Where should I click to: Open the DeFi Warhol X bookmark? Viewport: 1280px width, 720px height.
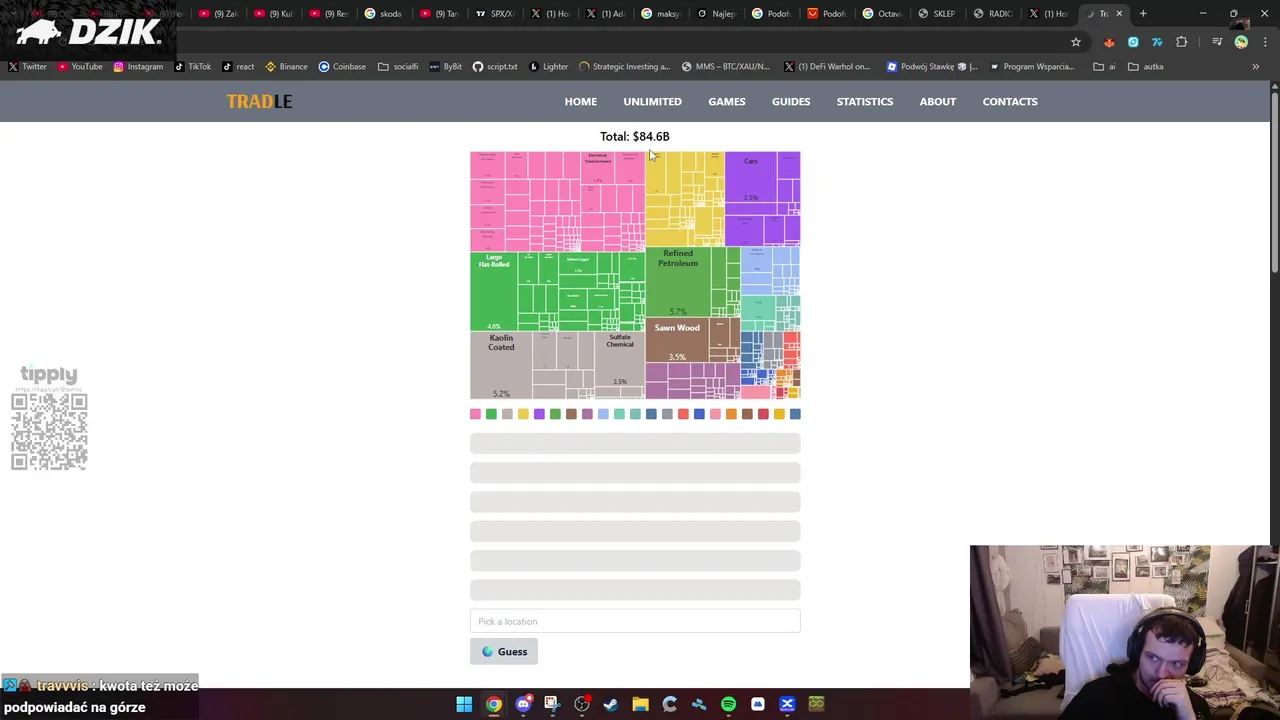pos(827,67)
